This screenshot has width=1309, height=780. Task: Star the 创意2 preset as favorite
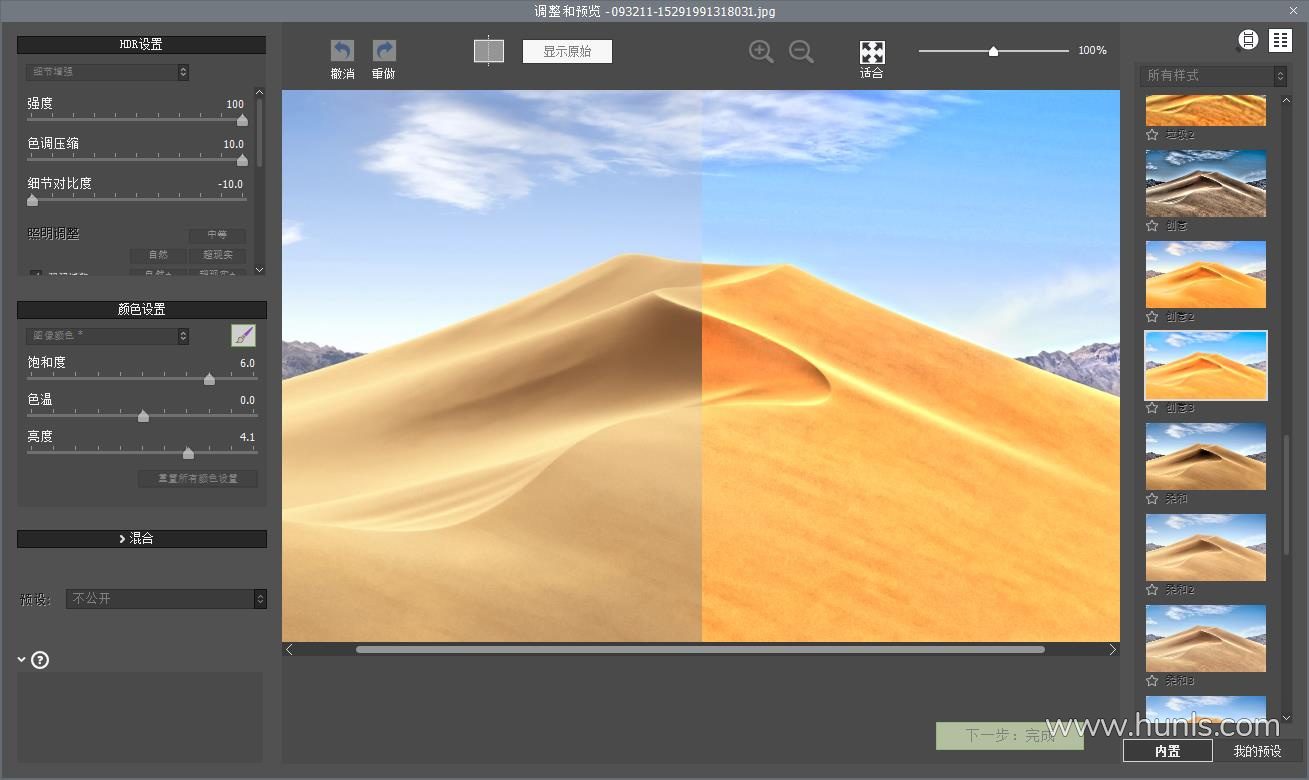tap(1152, 317)
